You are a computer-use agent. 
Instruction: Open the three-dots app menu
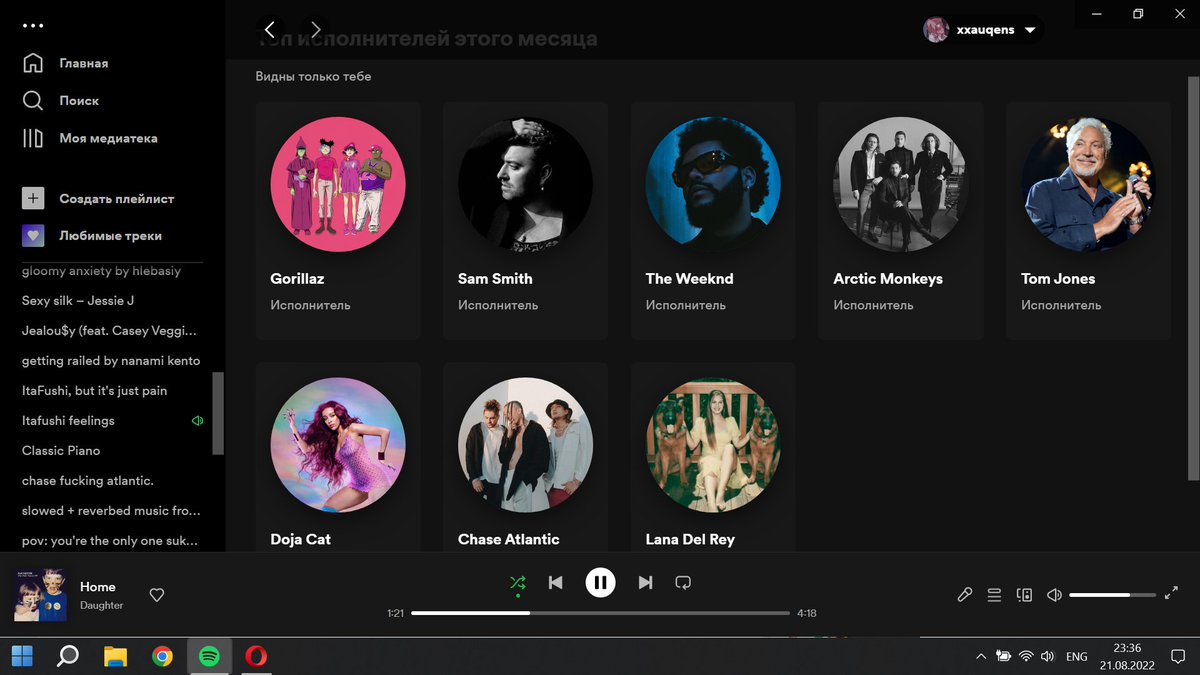33,25
